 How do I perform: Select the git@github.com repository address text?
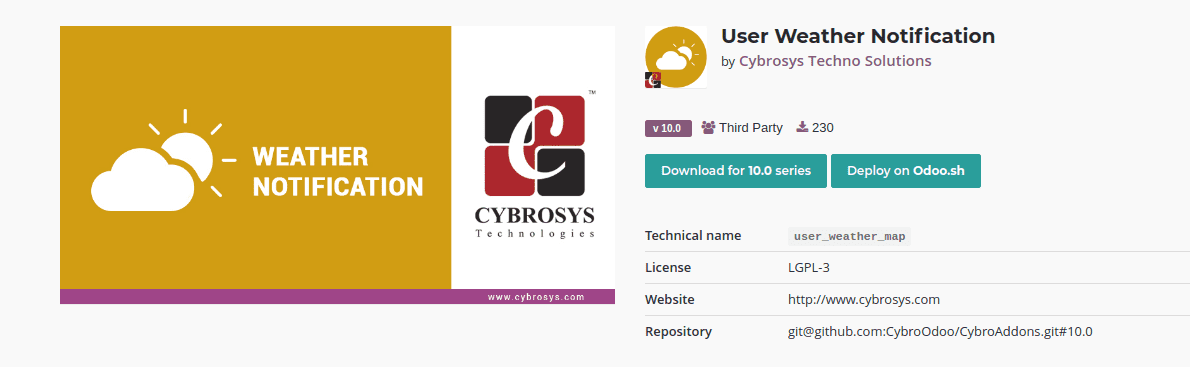click(940, 331)
